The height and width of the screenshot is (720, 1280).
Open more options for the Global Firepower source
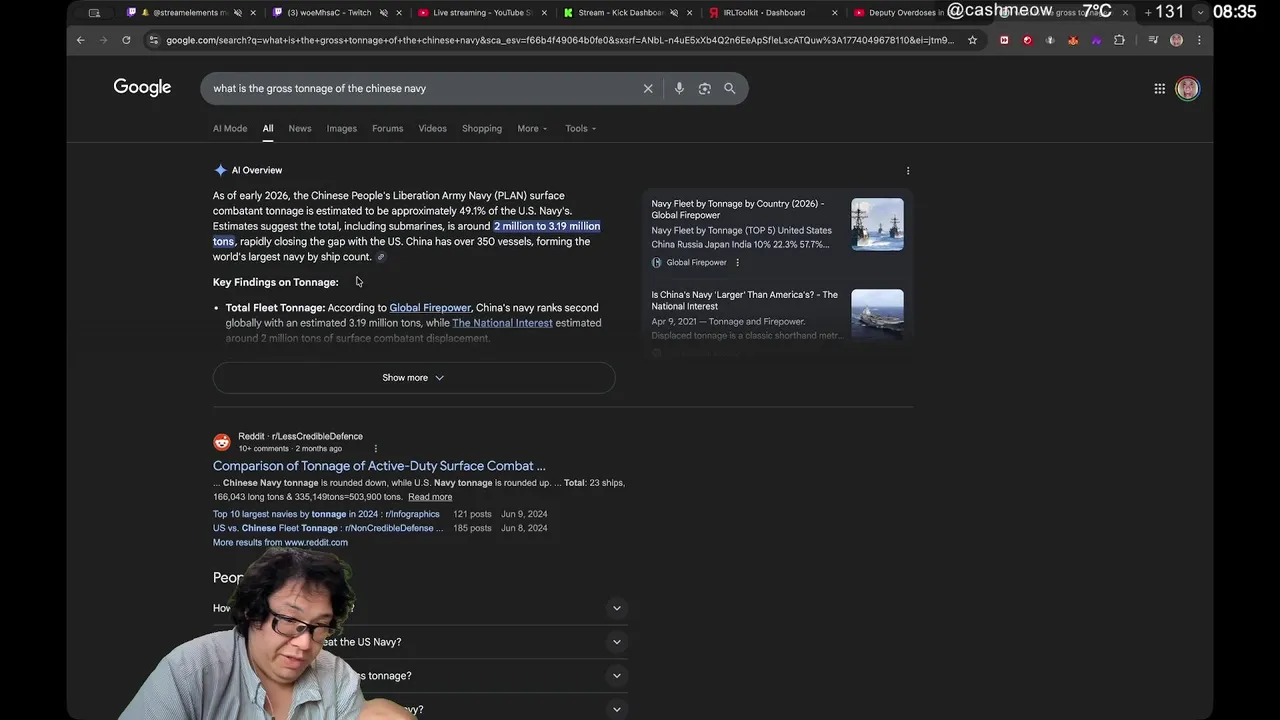click(737, 262)
